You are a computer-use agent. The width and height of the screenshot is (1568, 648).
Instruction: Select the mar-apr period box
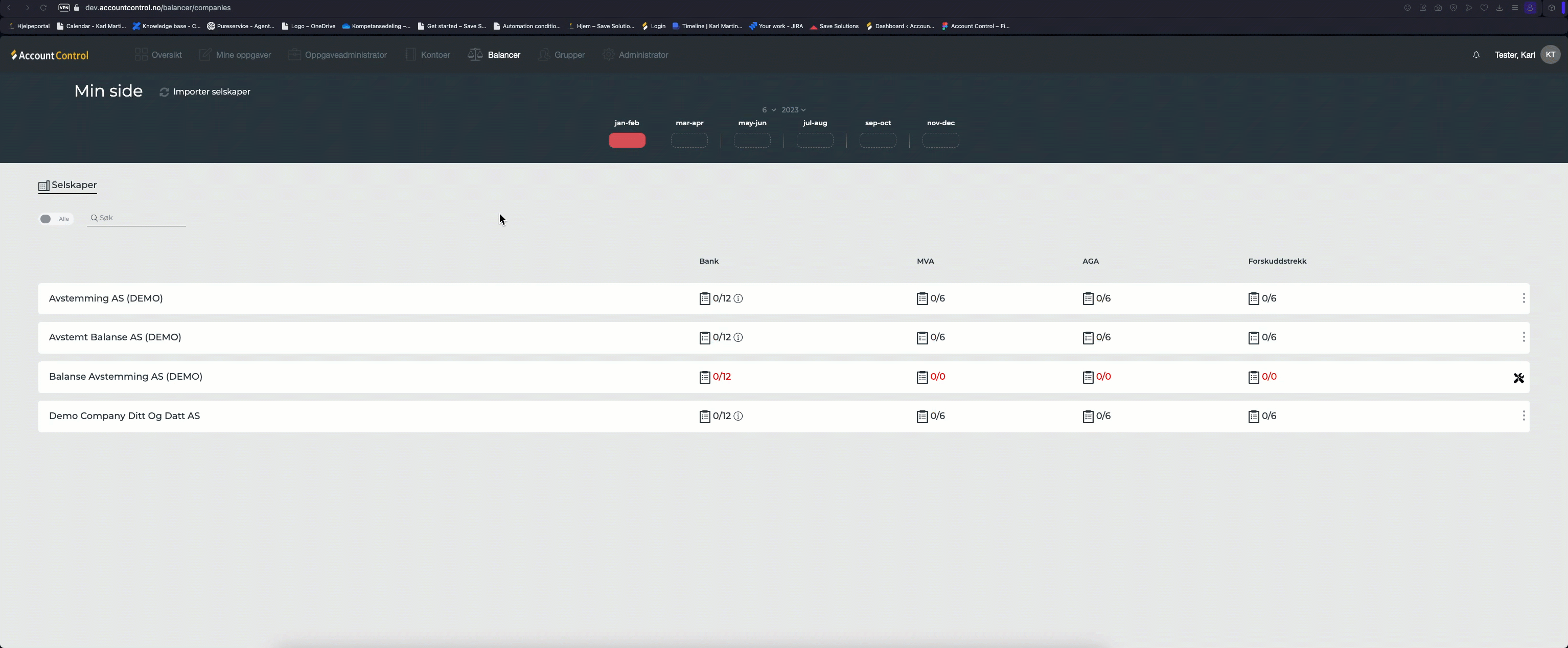click(689, 141)
